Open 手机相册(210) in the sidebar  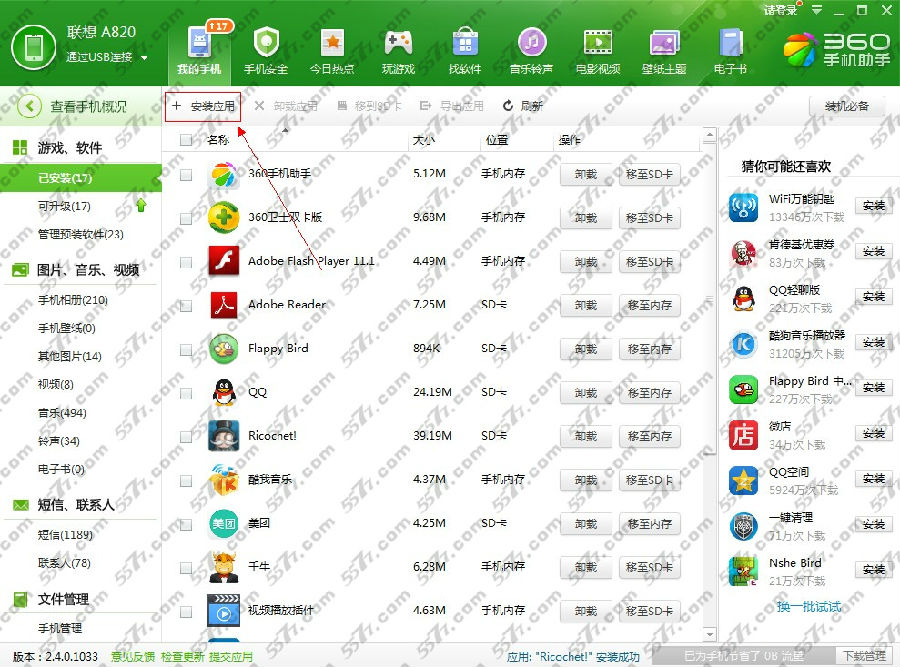coord(73,300)
